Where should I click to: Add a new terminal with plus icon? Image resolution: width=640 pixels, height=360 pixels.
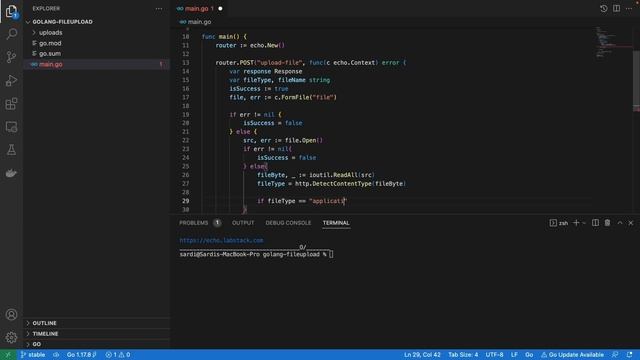point(576,223)
